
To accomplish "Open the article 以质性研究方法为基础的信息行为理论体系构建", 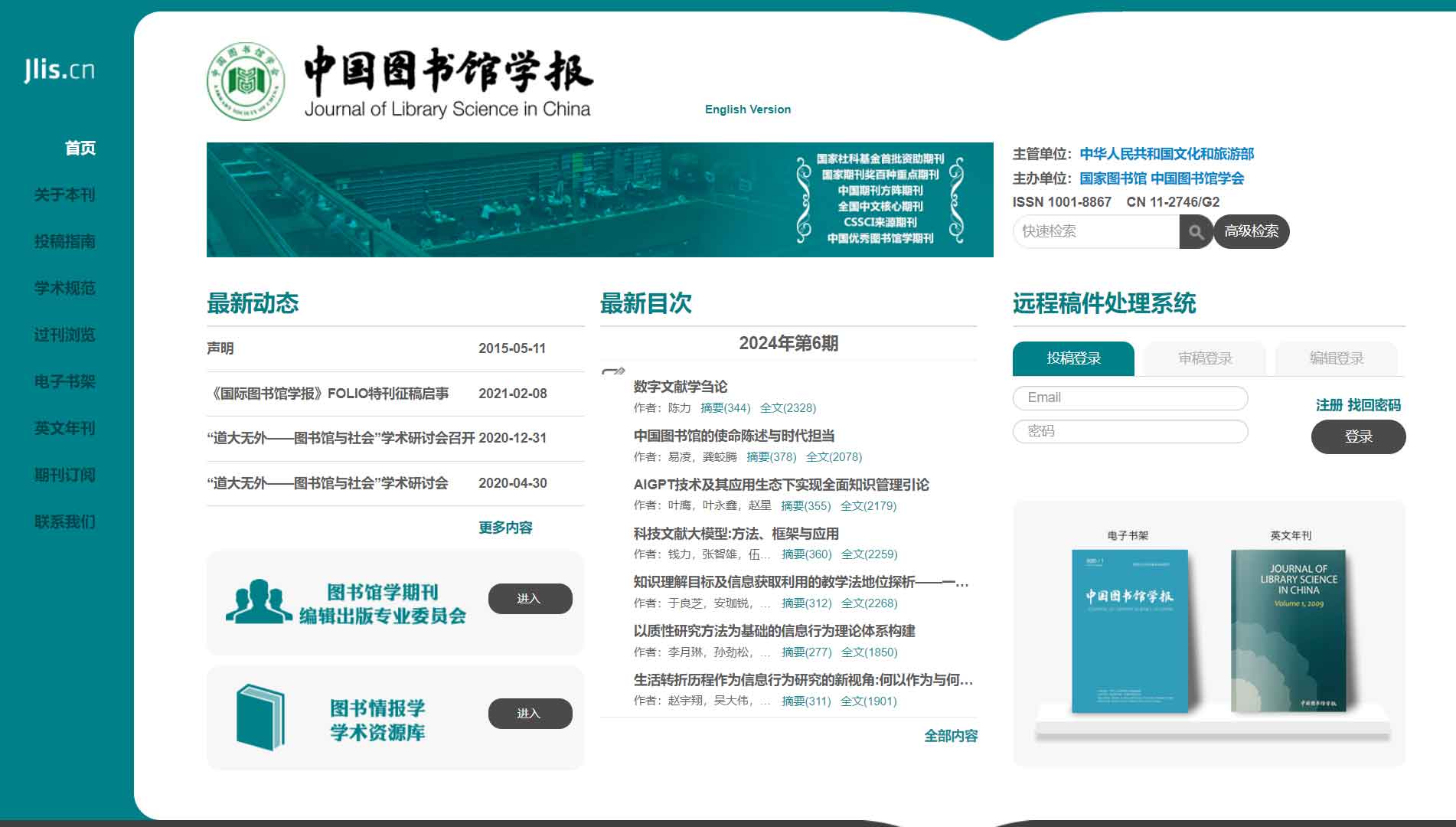I will [x=774, y=631].
